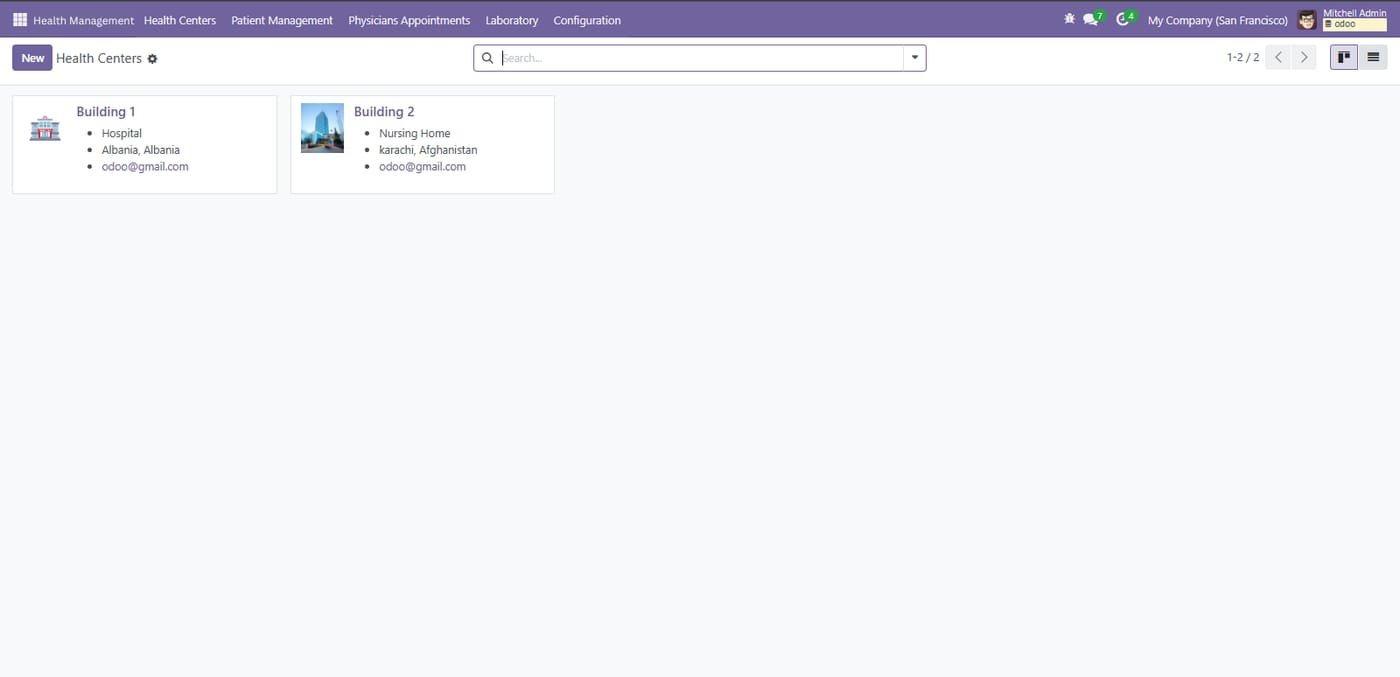Click Mitchell Admin user avatar

pos(1307,20)
